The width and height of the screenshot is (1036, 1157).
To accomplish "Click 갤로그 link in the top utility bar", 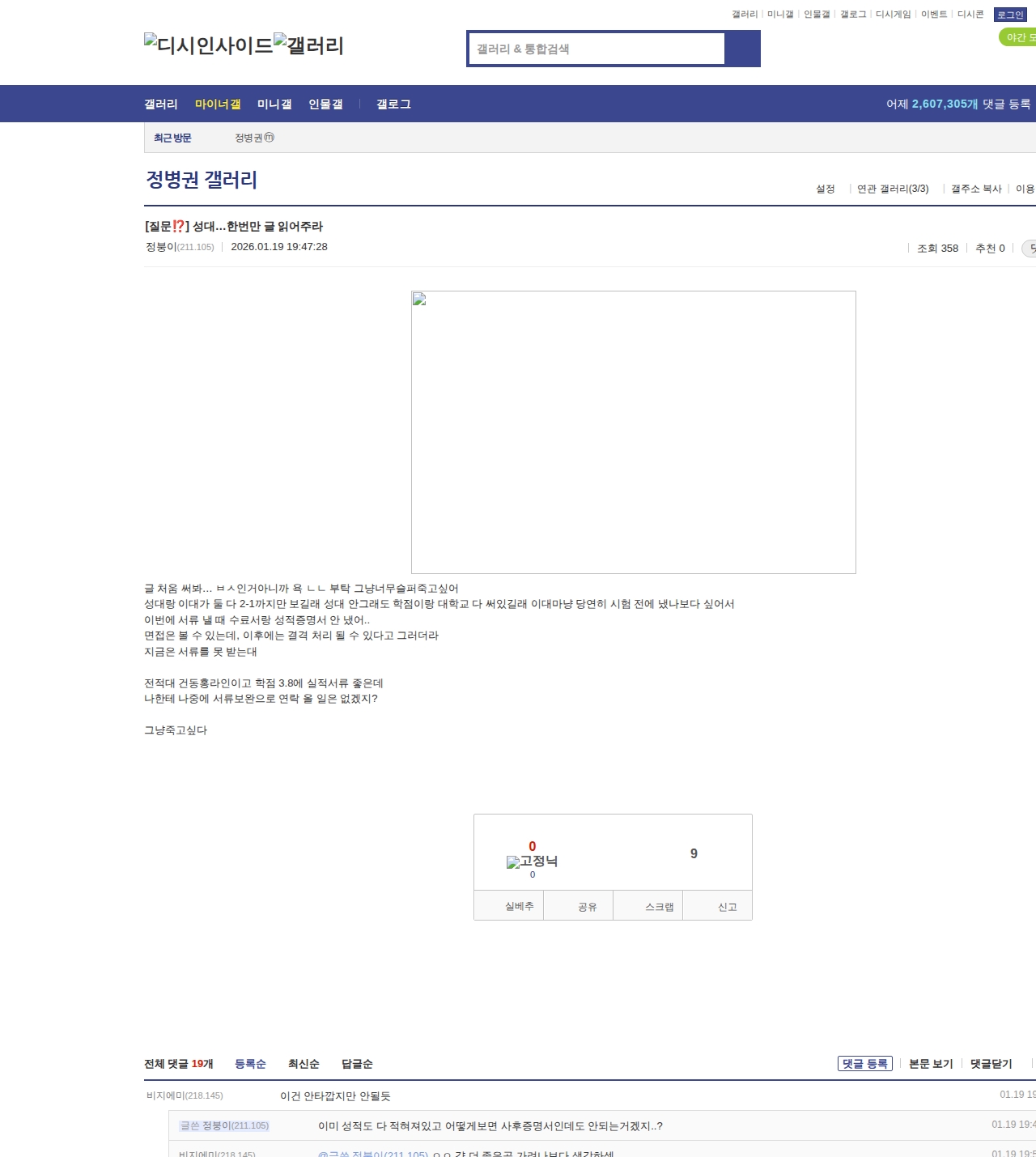I will (x=853, y=15).
